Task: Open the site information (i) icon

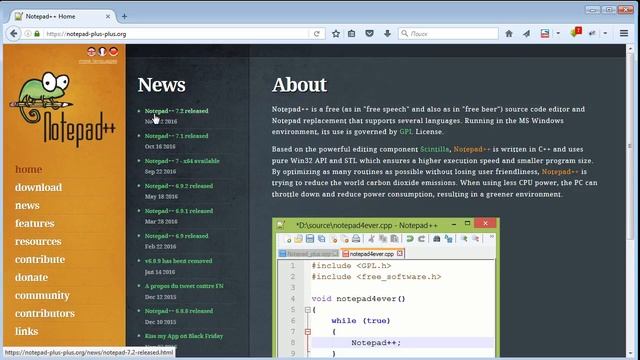Action: tap(28, 34)
